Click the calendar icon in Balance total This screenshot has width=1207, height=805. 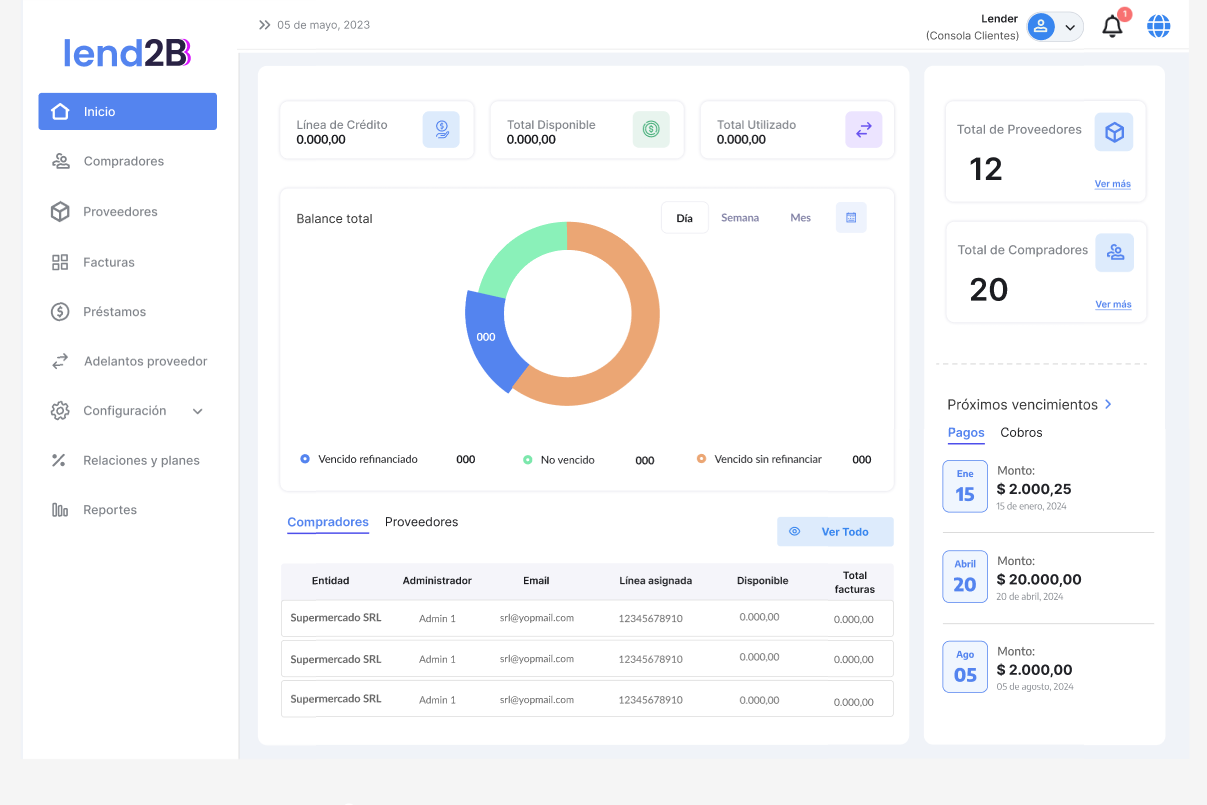click(x=851, y=218)
